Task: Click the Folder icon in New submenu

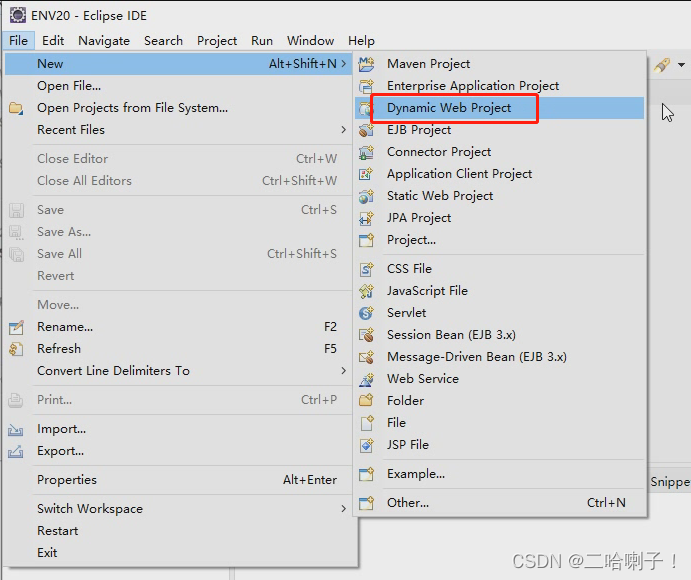Action: click(x=366, y=401)
